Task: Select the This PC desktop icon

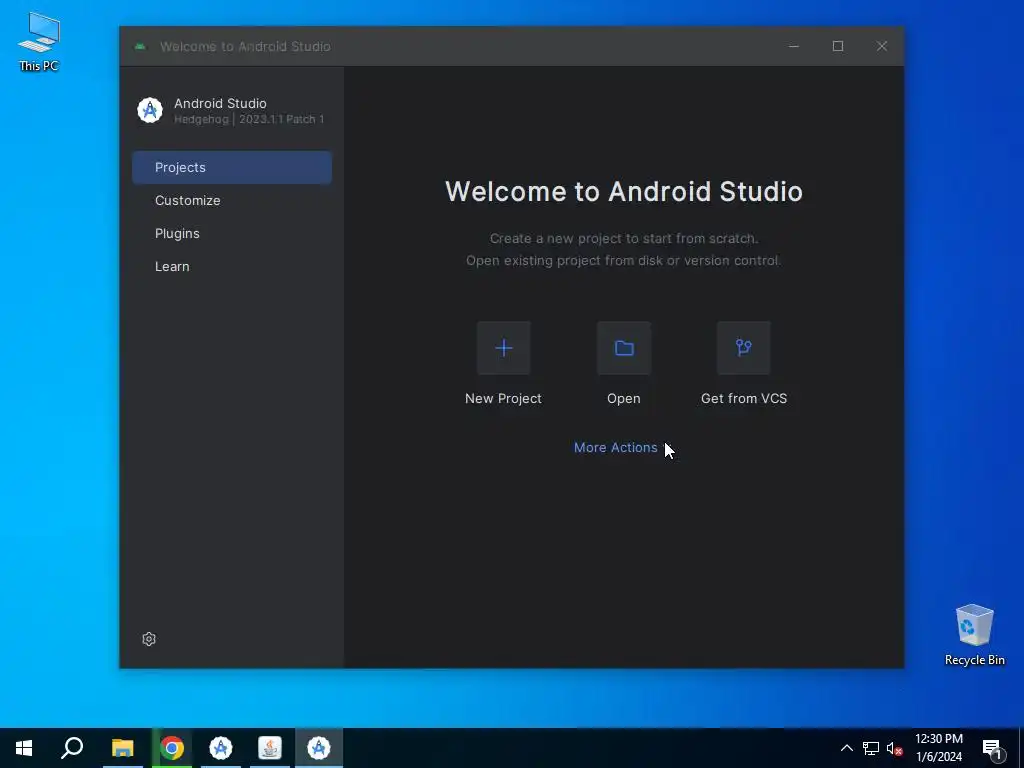Action: 39,41
